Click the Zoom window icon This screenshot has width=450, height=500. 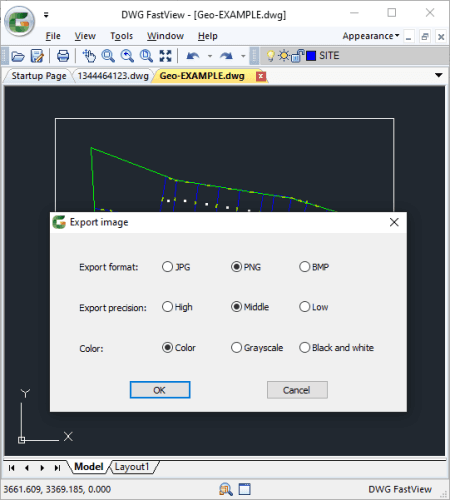click(146, 56)
